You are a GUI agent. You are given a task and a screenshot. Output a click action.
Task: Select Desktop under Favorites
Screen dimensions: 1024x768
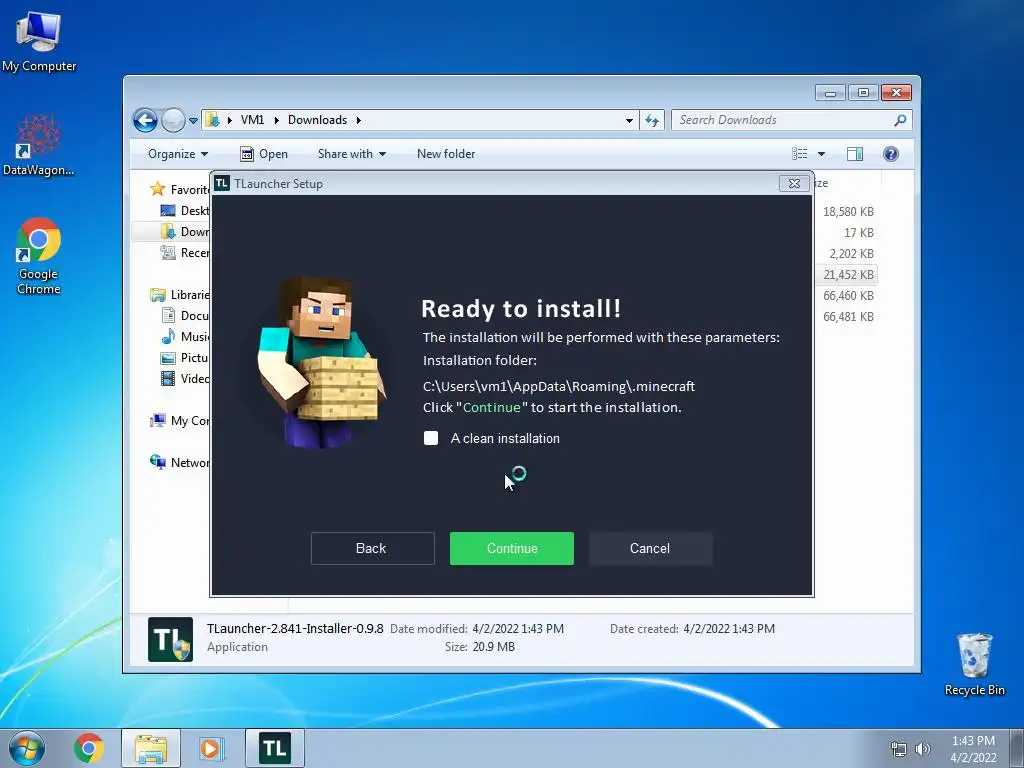tap(185, 210)
